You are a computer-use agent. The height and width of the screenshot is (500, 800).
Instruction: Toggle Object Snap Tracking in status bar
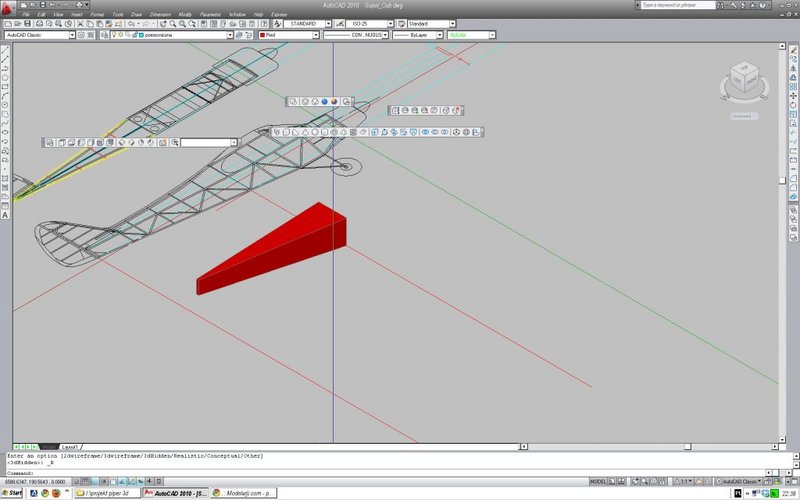tap(122, 481)
